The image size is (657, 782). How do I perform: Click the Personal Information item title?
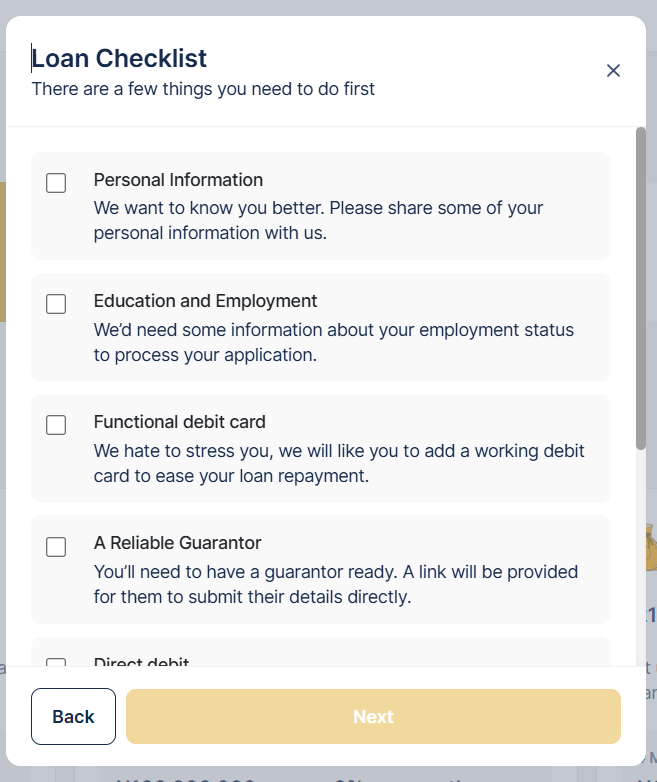pyautogui.click(x=178, y=180)
